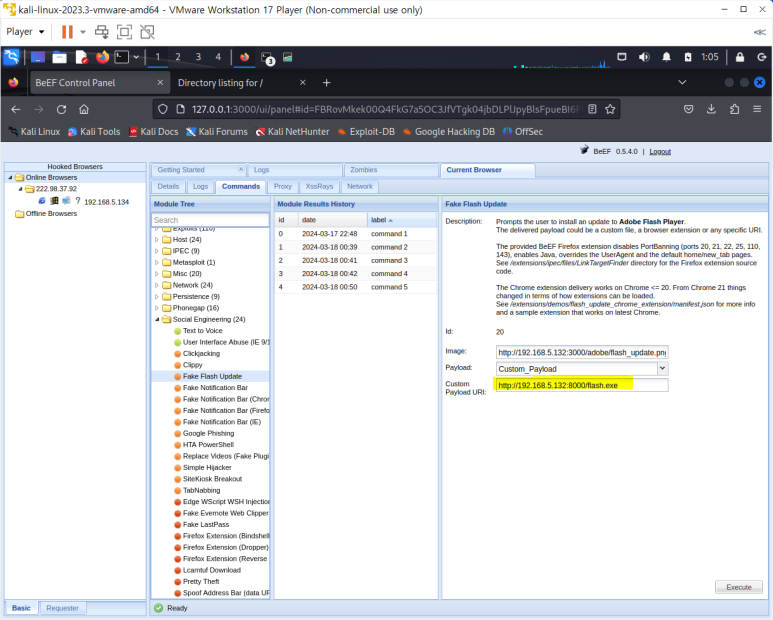773x620 pixels.
Task: Click the VMware unity mode icon
Action: click(x=147, y=32)
